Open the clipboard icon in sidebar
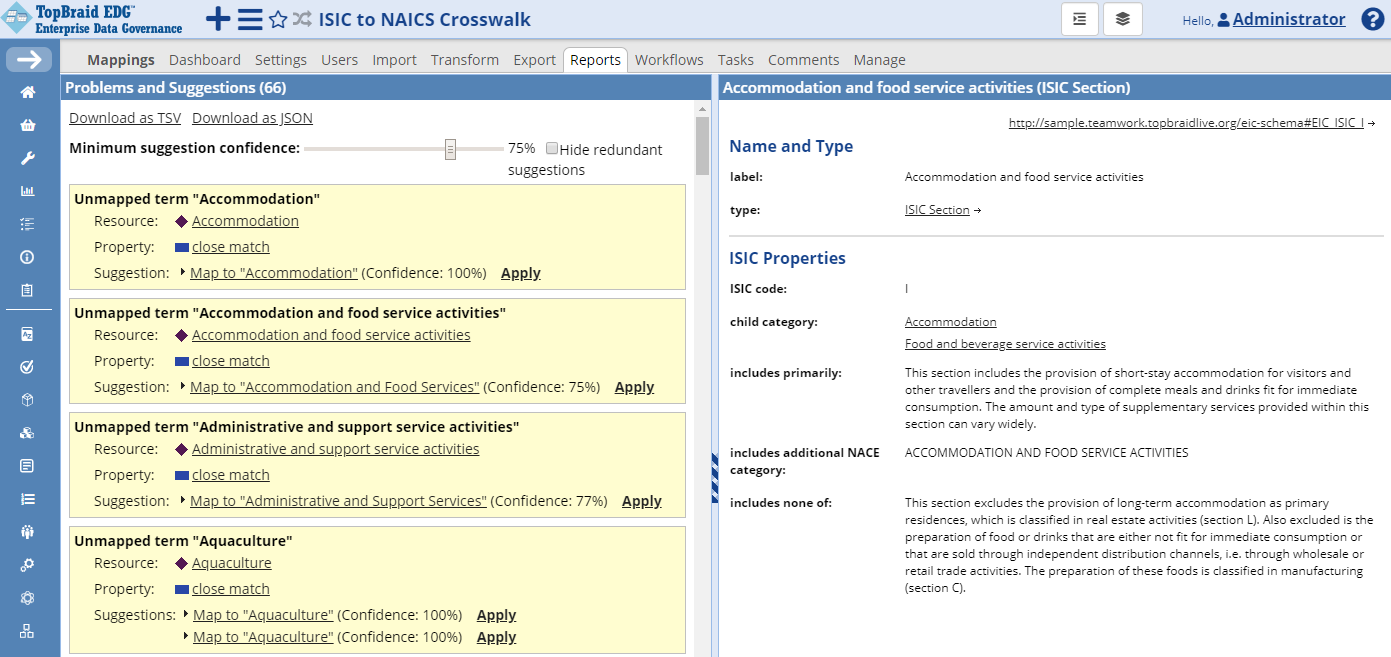Screen dimensions: 1391x657 (28, 290)
